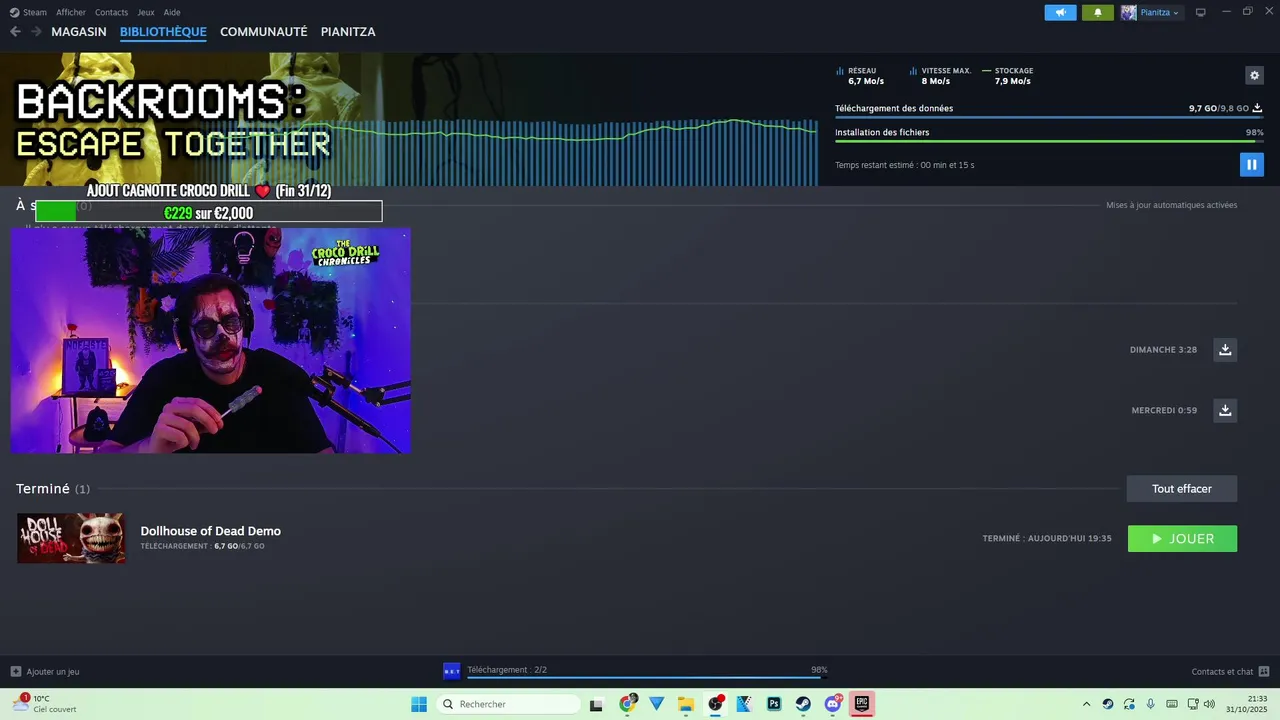Open the clock showing 21:33

(x=1248, y=704)
